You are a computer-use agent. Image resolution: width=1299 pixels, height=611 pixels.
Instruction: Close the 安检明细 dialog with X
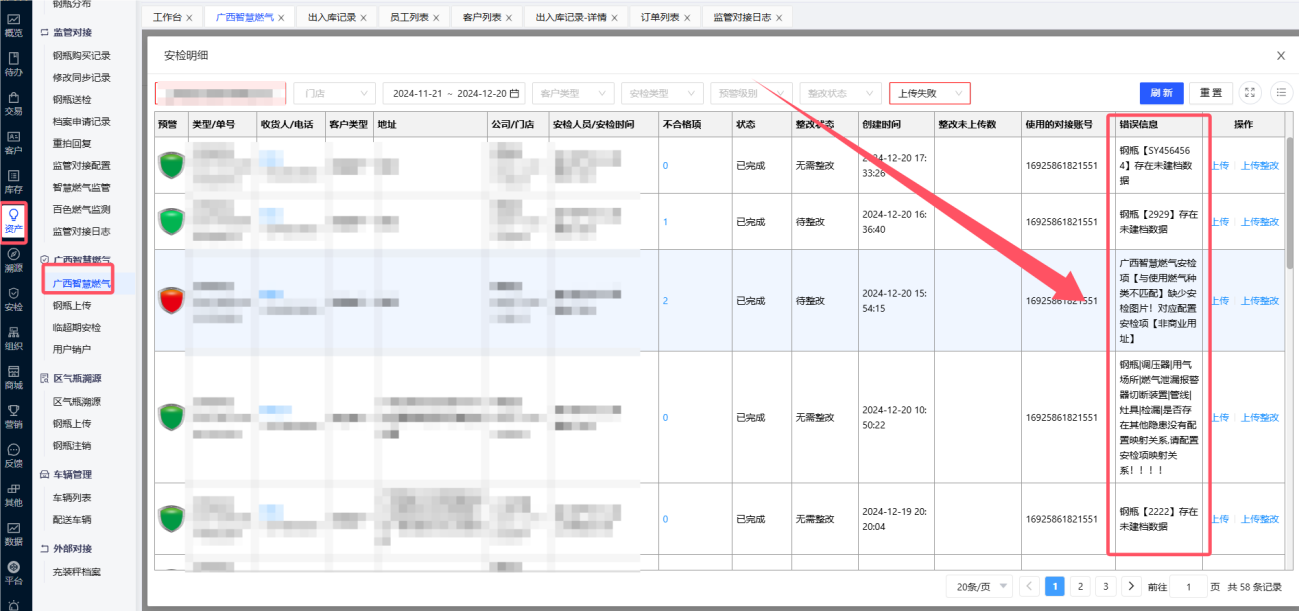pyautogui.click(x=1281, y=56)
